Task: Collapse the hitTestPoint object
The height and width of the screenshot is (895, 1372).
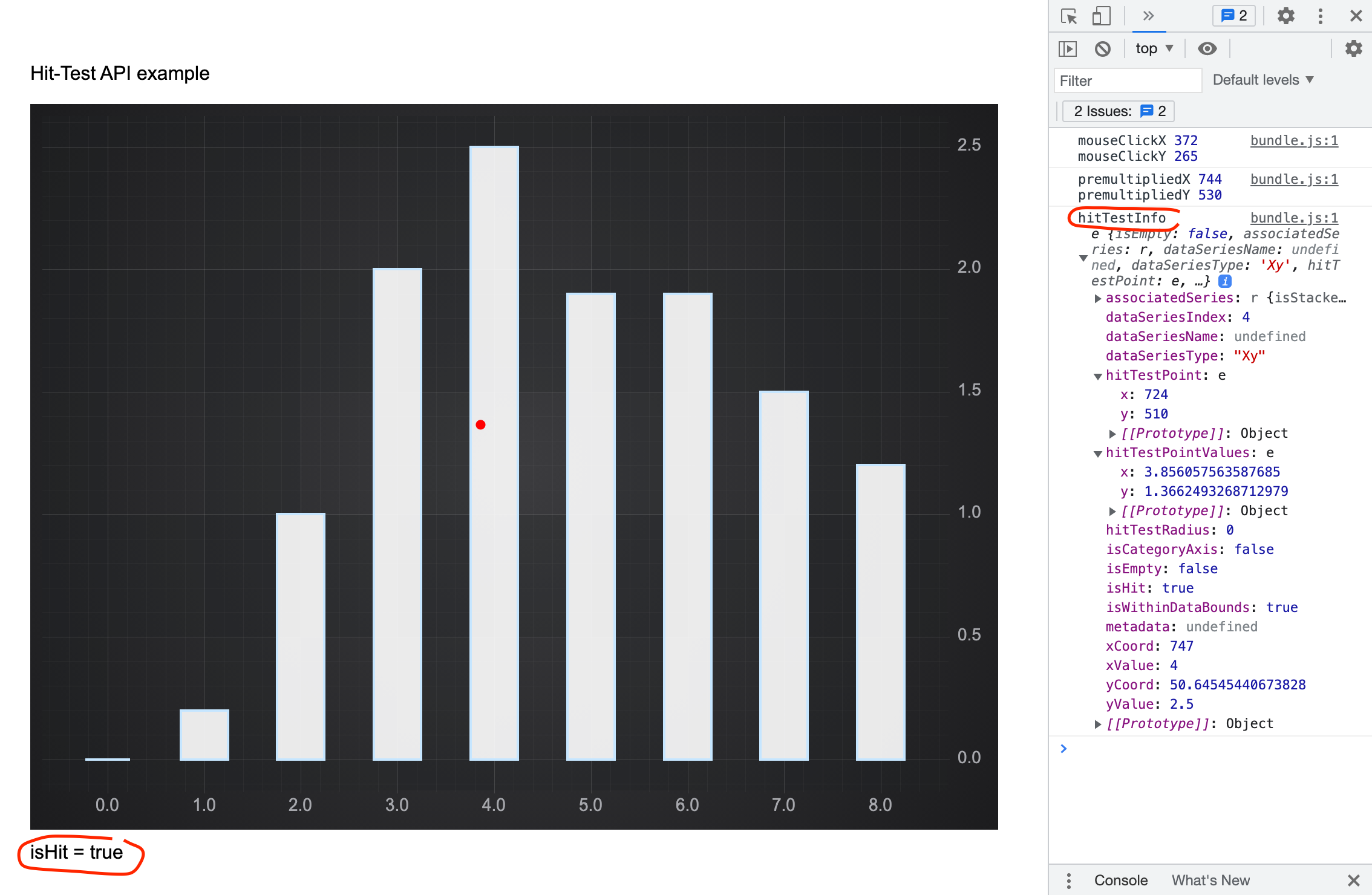Action: point(1098,376)
